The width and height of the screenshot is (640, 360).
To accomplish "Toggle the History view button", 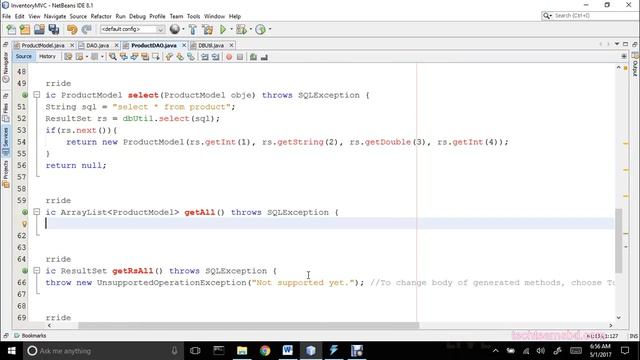I will point(47,57).
